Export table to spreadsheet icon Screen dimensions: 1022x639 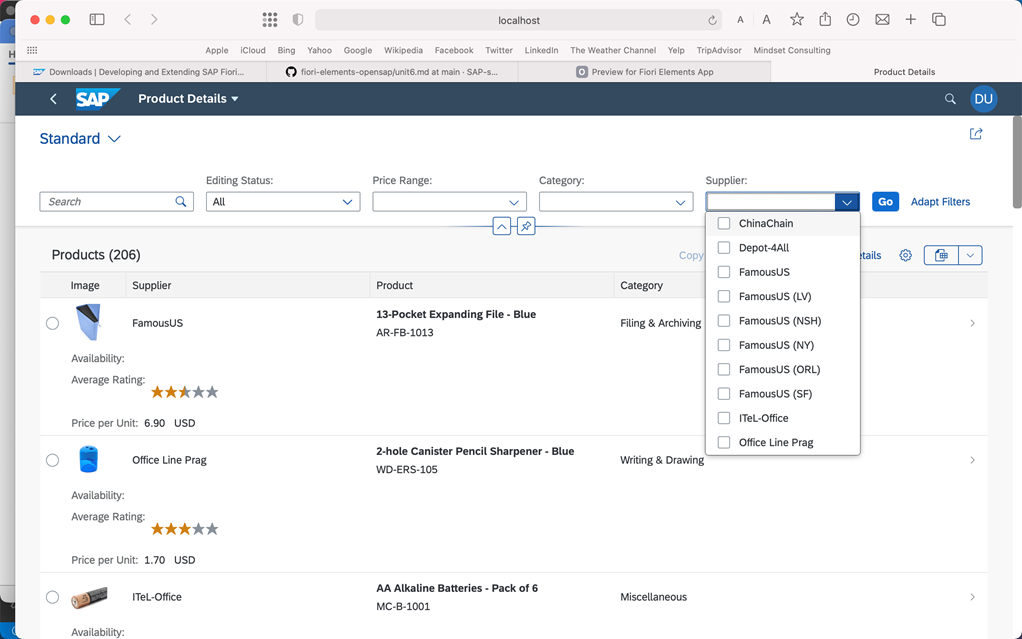[941, 255]
